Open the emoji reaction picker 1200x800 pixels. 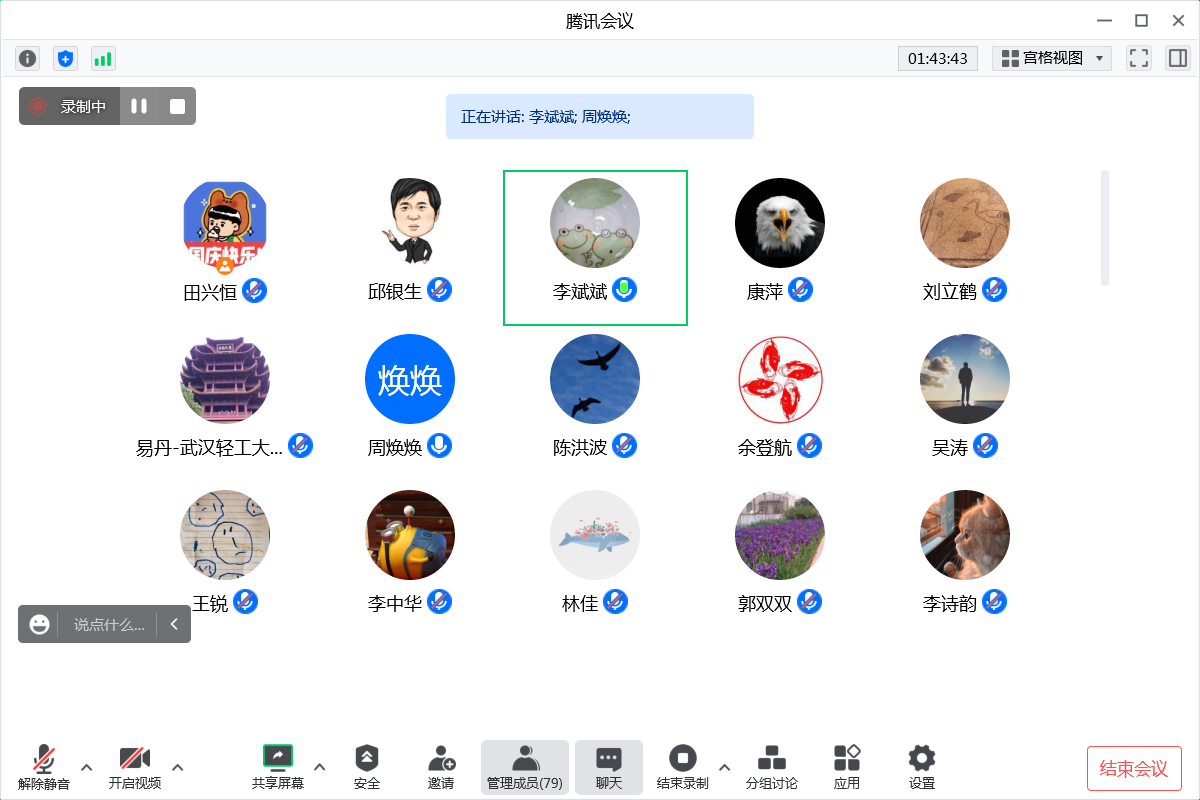click(x=40, y=624)
